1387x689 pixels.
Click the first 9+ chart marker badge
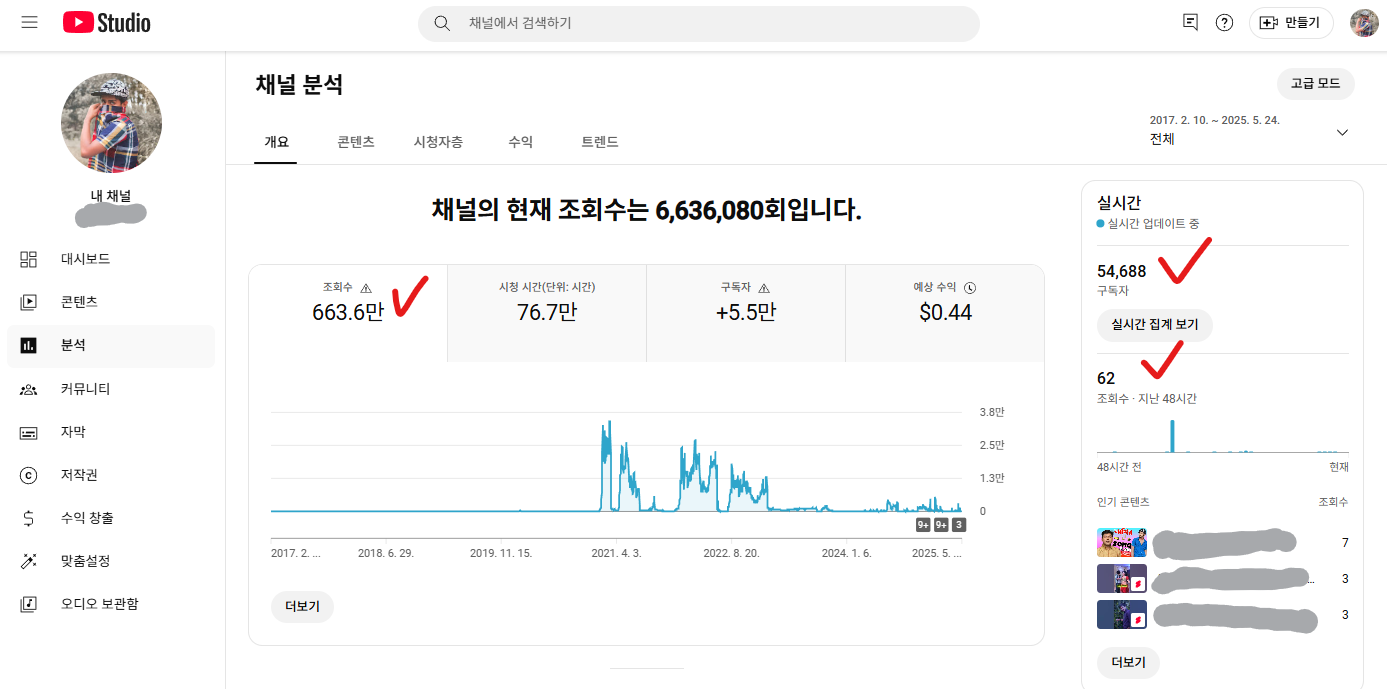[x=923, y=525]
